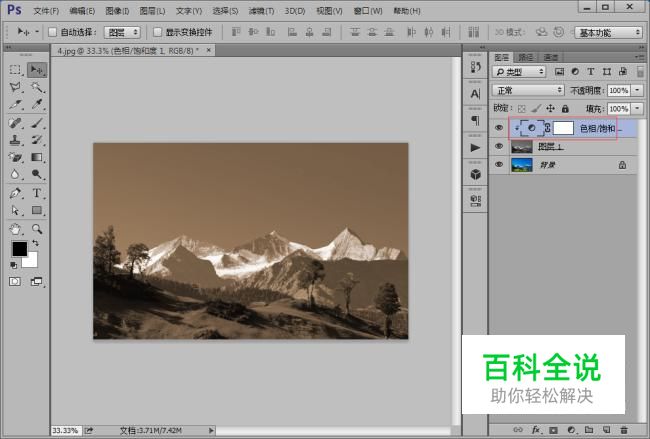Select the Healing Brush tool

click(x=15, y=123)
